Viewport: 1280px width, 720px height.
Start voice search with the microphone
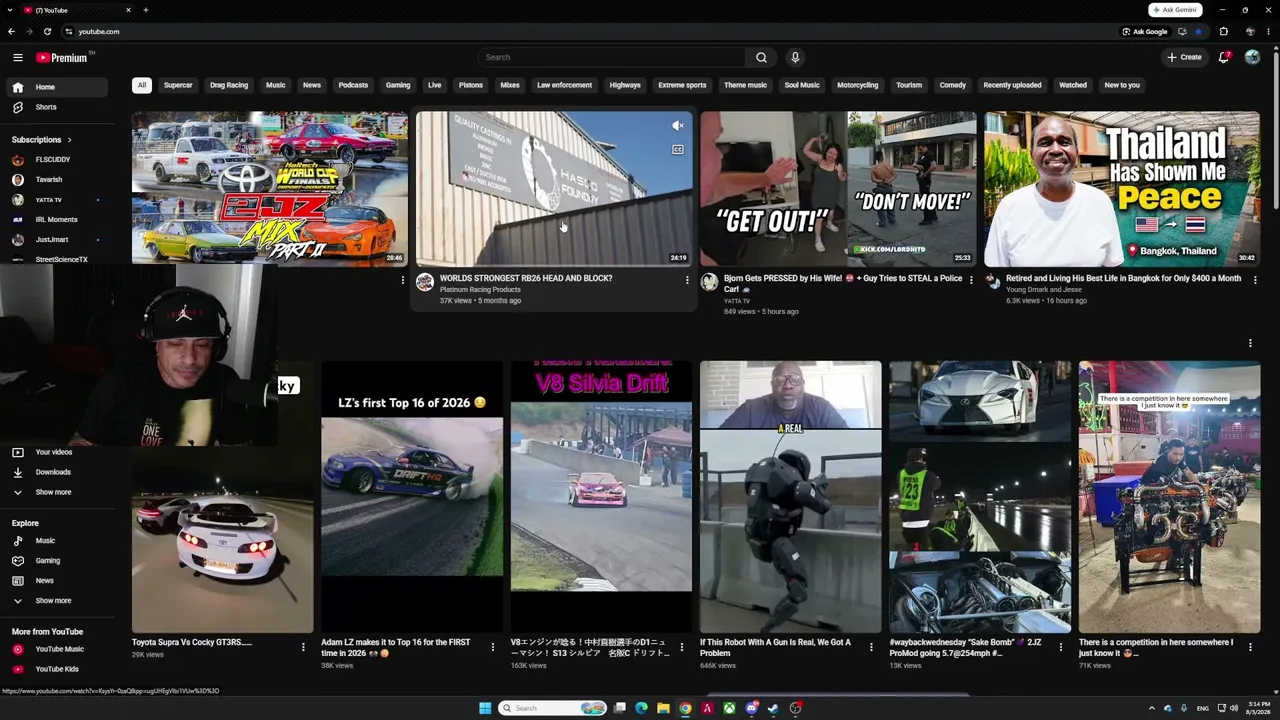pyautogui.click(x=795, y=57)
